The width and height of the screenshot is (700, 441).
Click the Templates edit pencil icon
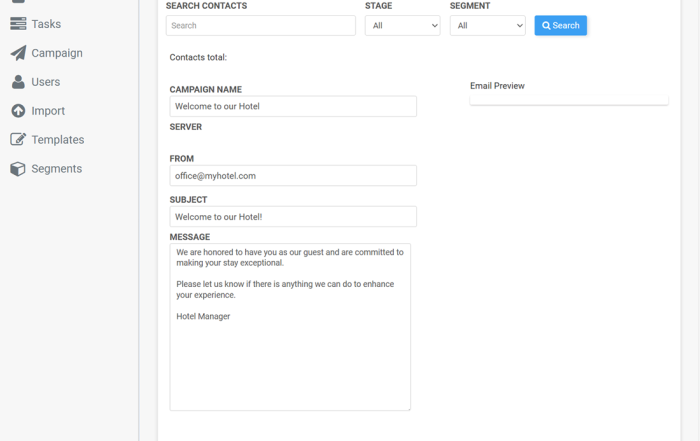[18, 139]
